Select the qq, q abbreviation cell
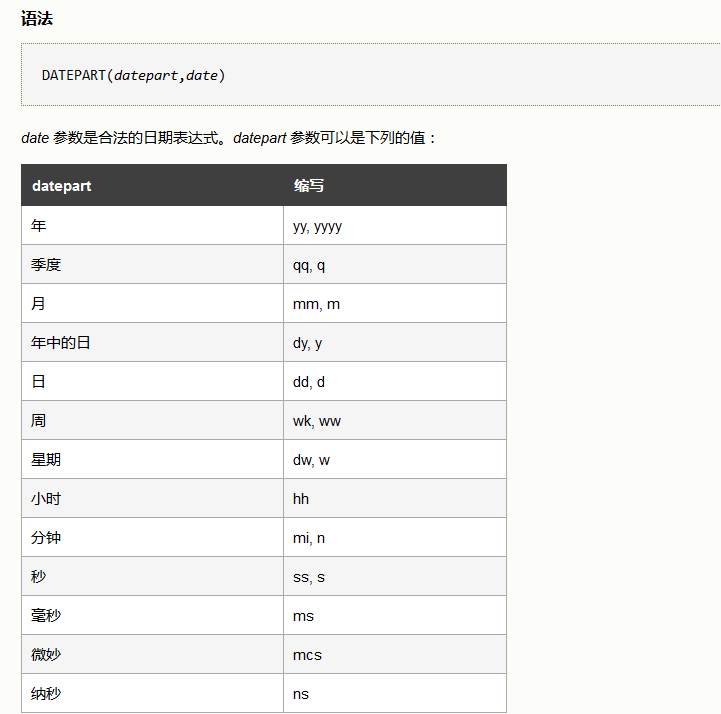Image resolution: width=721 pixels, height=714 pixels. click(x=395, y=264)
